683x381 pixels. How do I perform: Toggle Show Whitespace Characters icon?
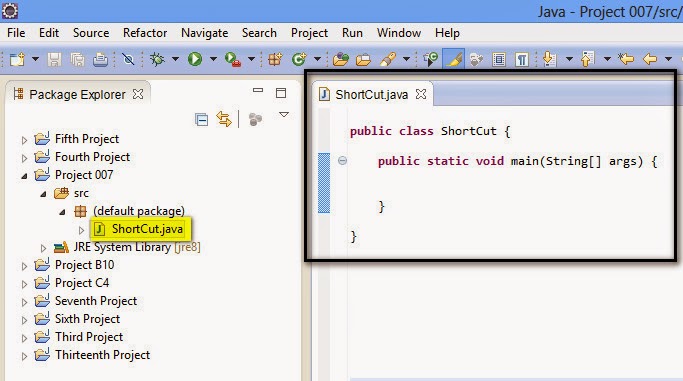coord(521,59)
